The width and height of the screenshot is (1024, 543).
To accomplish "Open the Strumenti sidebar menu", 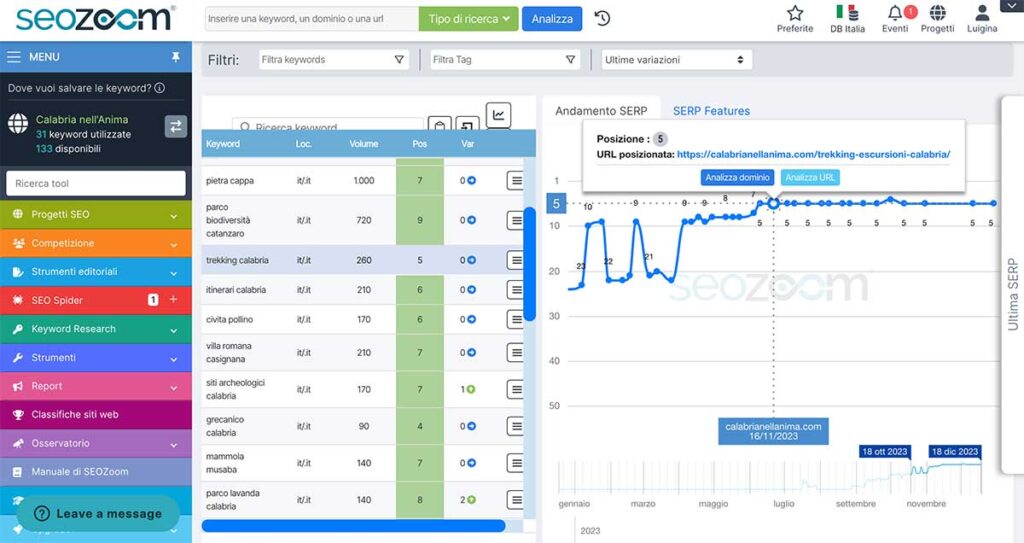I will click(96, 357).
